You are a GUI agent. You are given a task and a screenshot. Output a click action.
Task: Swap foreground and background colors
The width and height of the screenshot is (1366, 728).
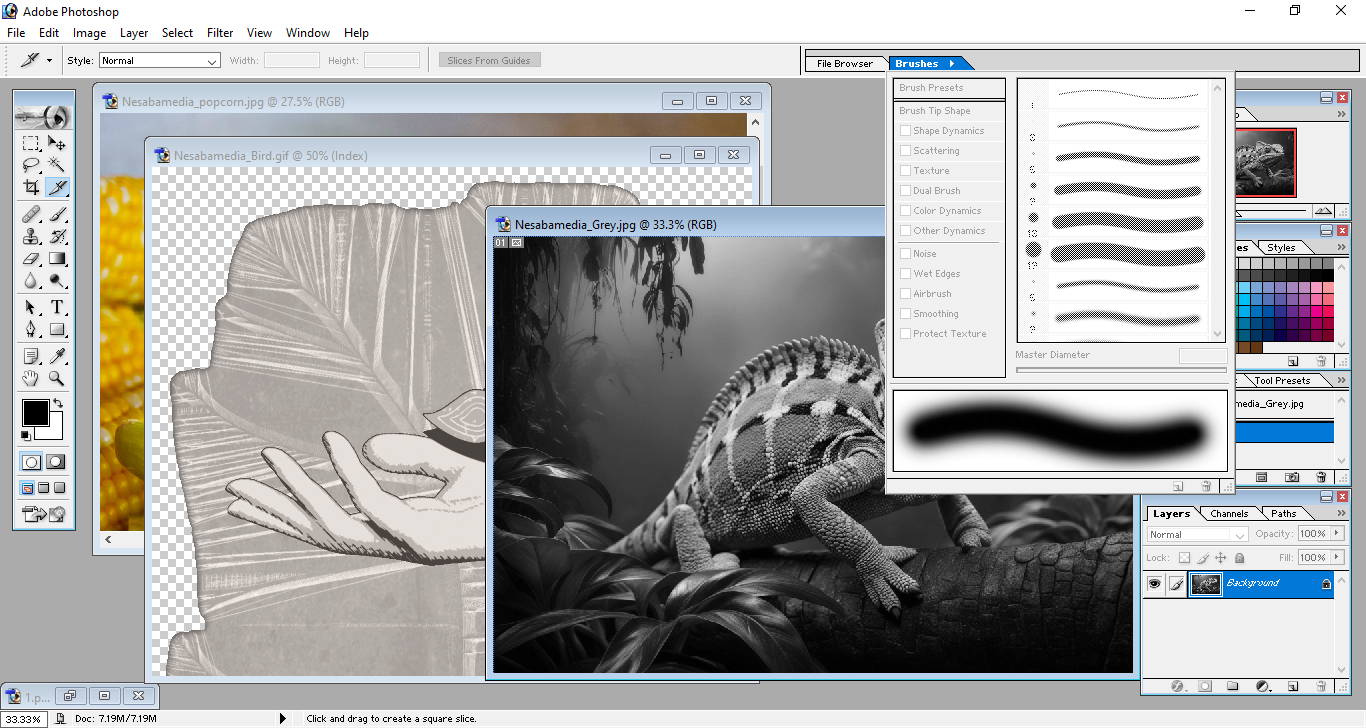[x=57, y=404]
